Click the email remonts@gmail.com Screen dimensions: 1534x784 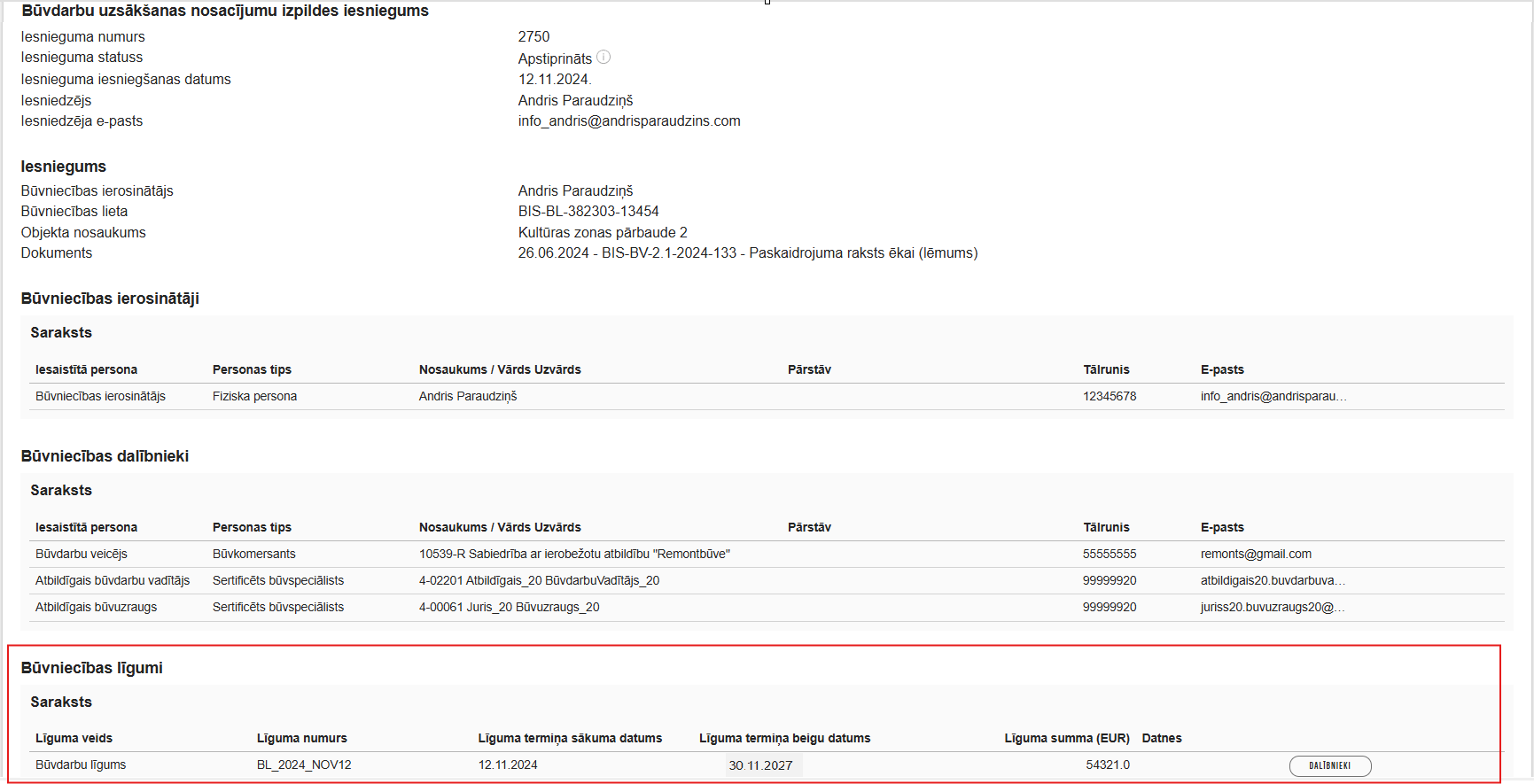point(1256,554)
